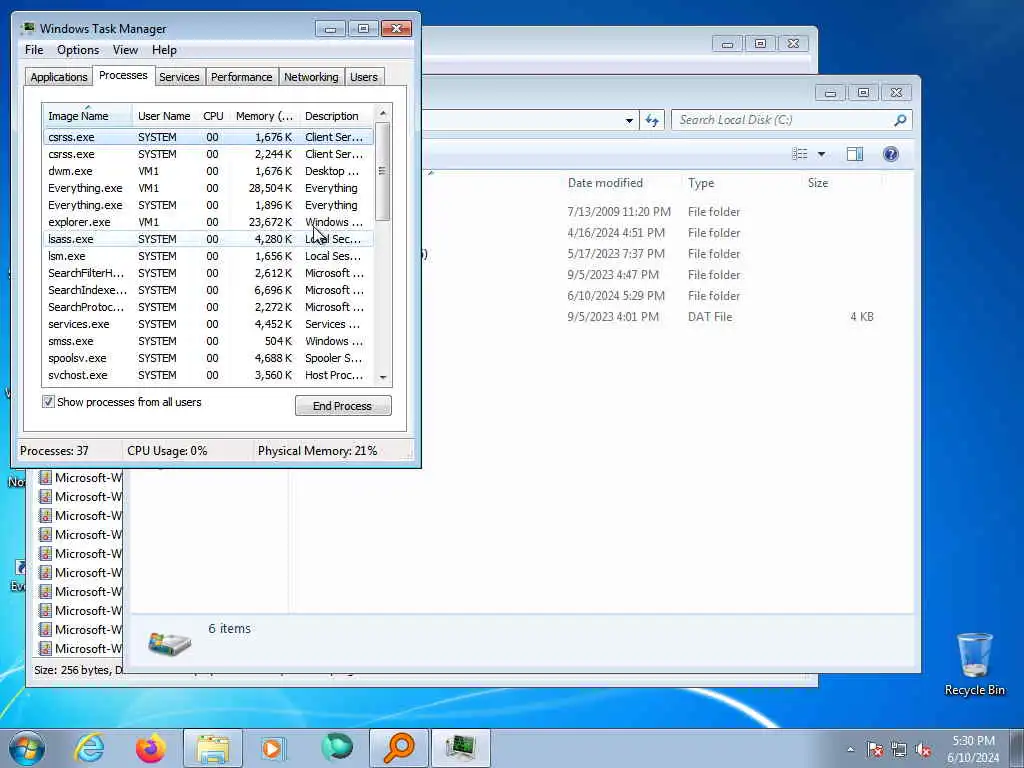Select the svchost.exe process row

208,375
